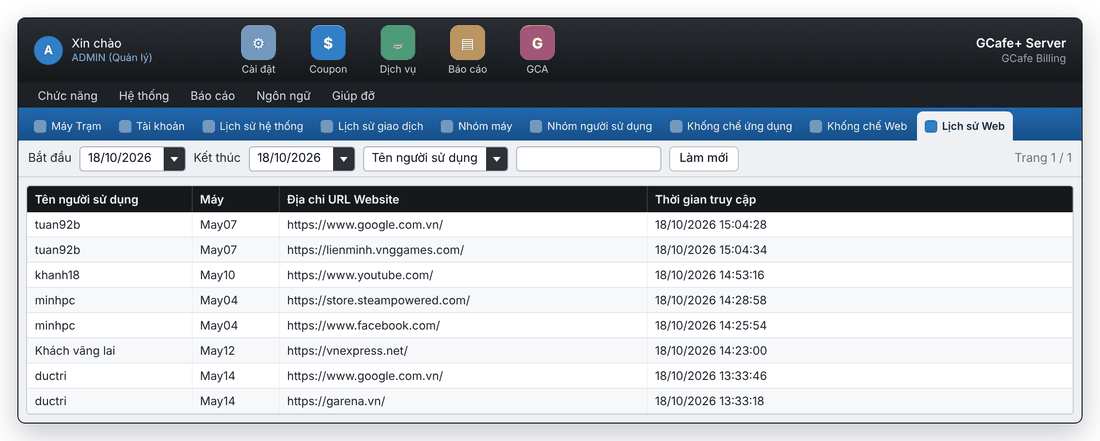Click the Nhóm máy tab icon
This screenshot has width=1100, height=441.
click(x=447, y=126)
